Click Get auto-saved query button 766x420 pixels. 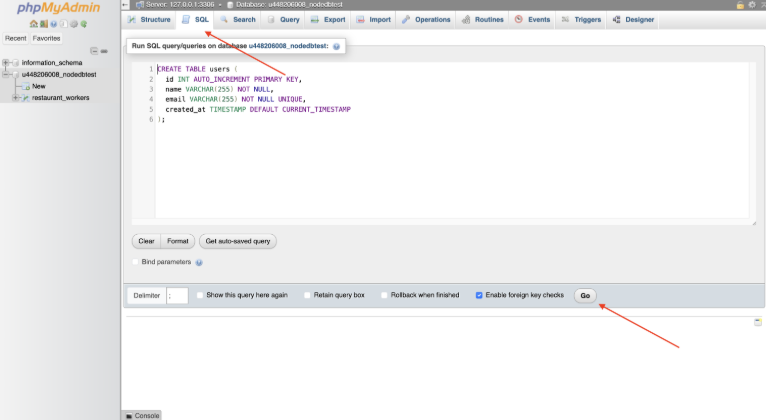click(238, 241)
